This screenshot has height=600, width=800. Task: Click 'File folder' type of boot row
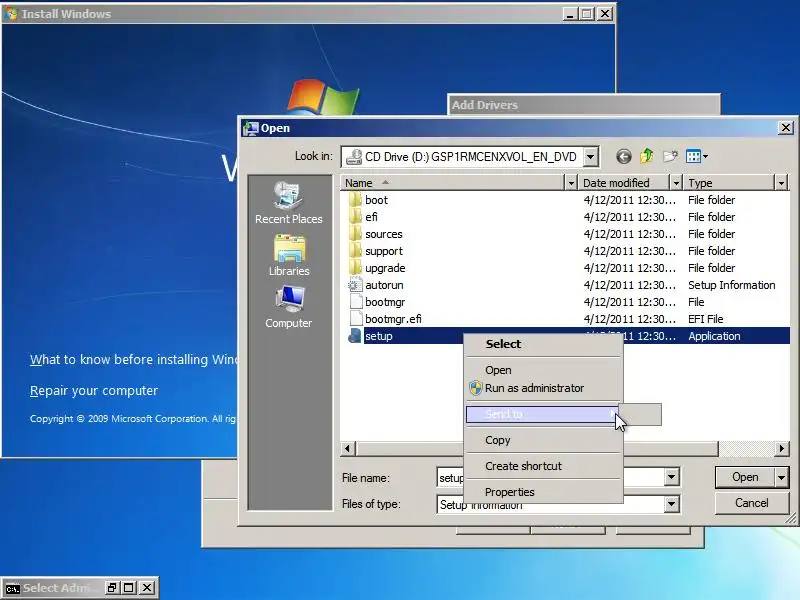click(x=711, y=200)
